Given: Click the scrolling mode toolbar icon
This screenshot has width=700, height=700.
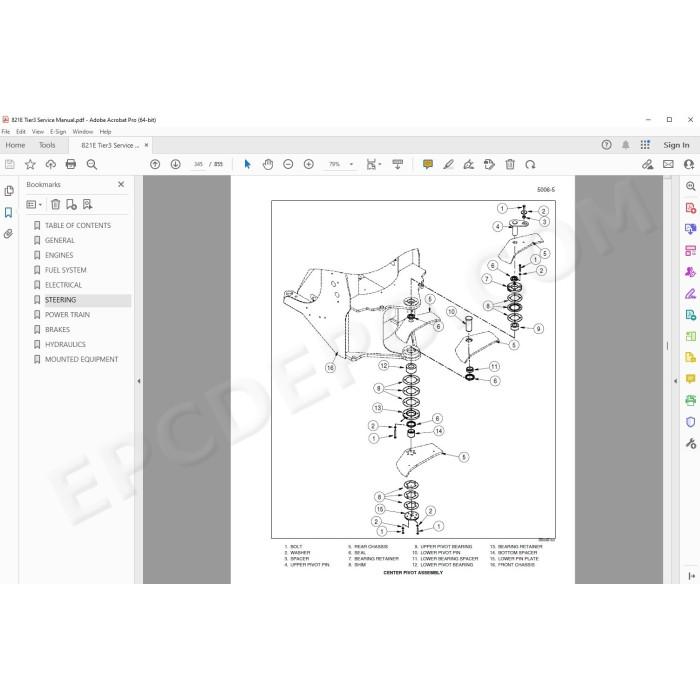Looking at the screenshot, I should pos(397,165).
